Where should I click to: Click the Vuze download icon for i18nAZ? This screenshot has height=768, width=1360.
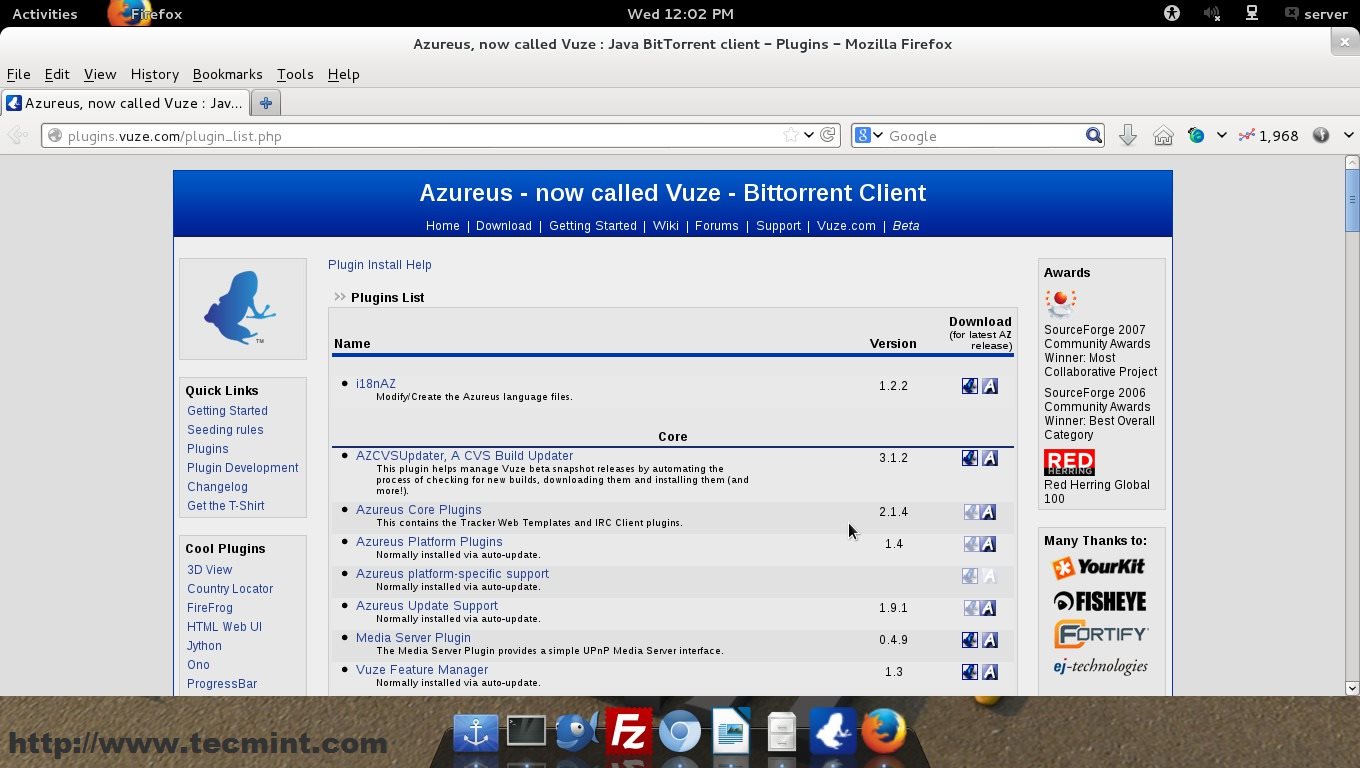970,386
